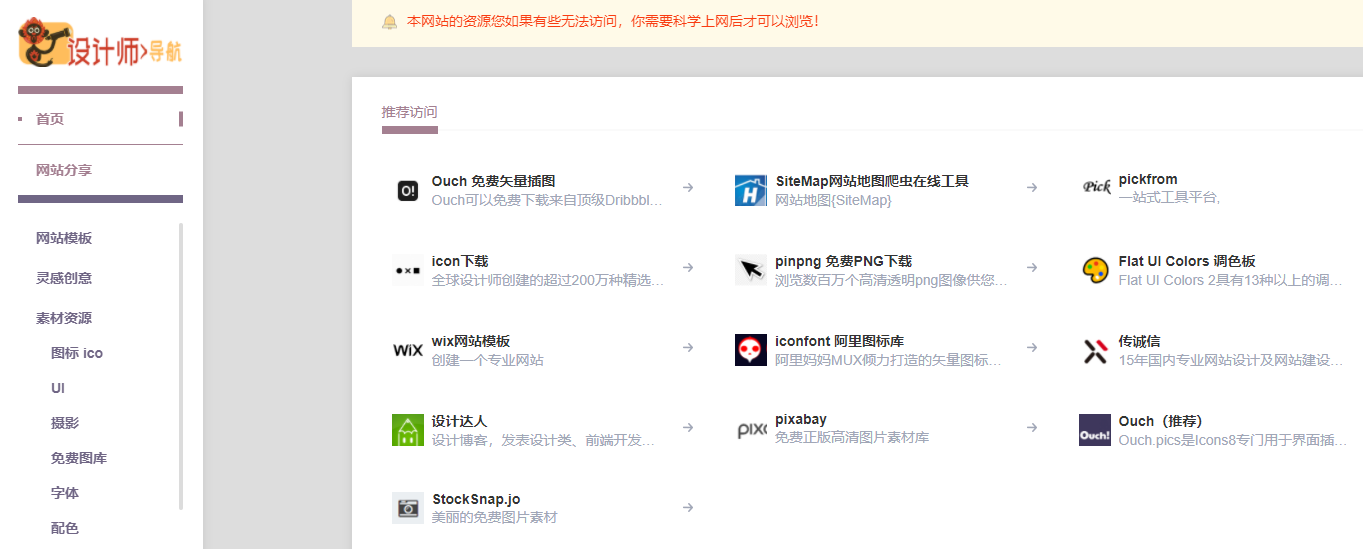This screenshot has height=549, width=1363.
Task: Expand the 素材资源 sidebar category
Action: pos(64,318)
